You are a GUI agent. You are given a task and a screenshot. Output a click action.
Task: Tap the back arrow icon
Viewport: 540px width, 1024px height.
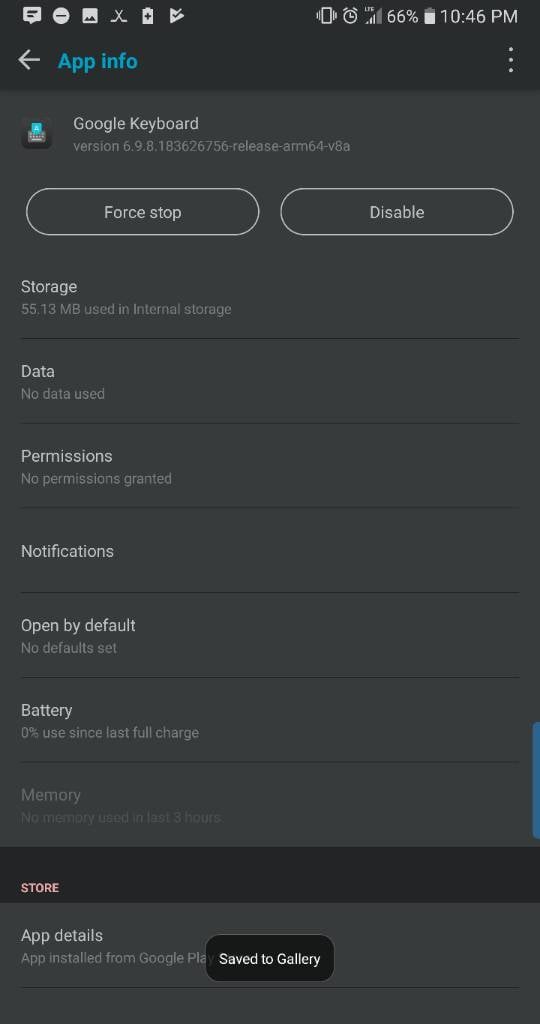point(29,61)
